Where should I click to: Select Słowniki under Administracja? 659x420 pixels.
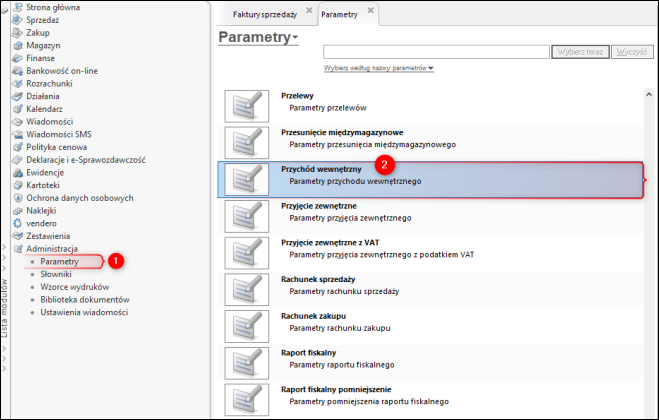58,274
